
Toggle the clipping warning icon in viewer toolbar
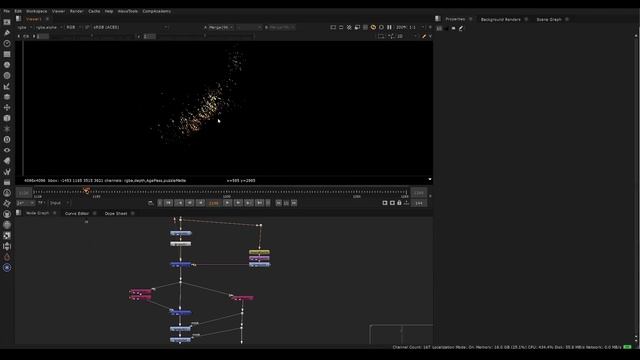(x=349, y=27)
